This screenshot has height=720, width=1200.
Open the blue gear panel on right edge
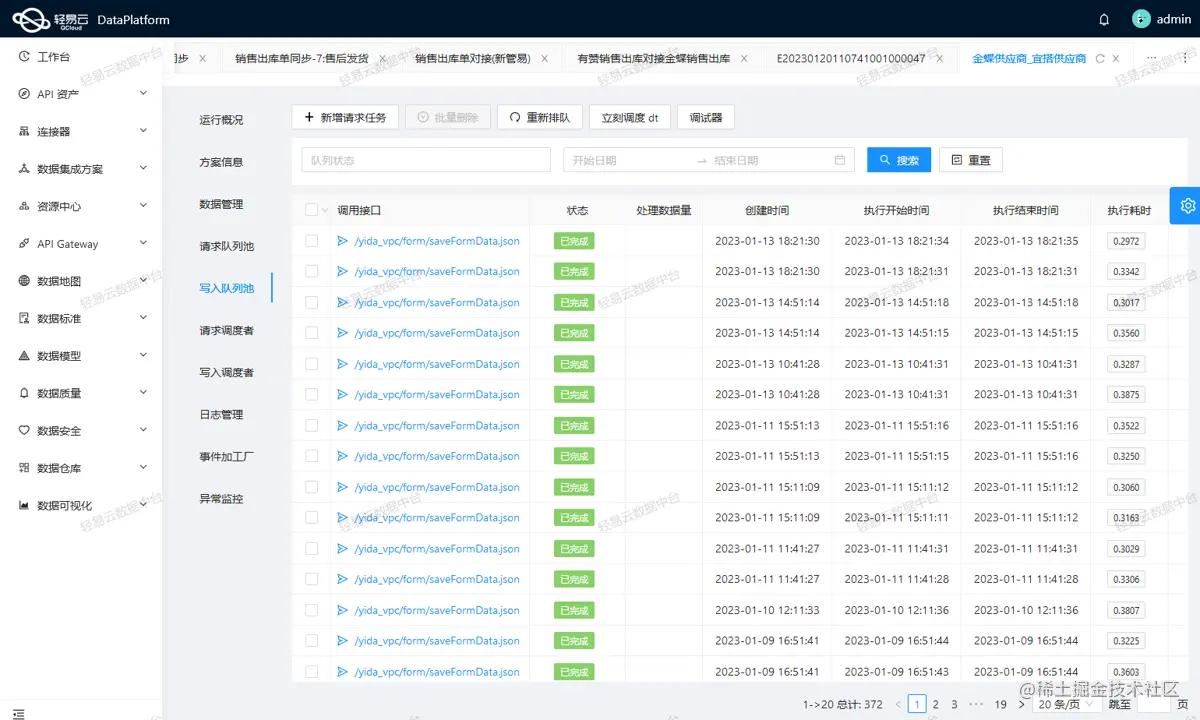click(x=1187, y=206)
